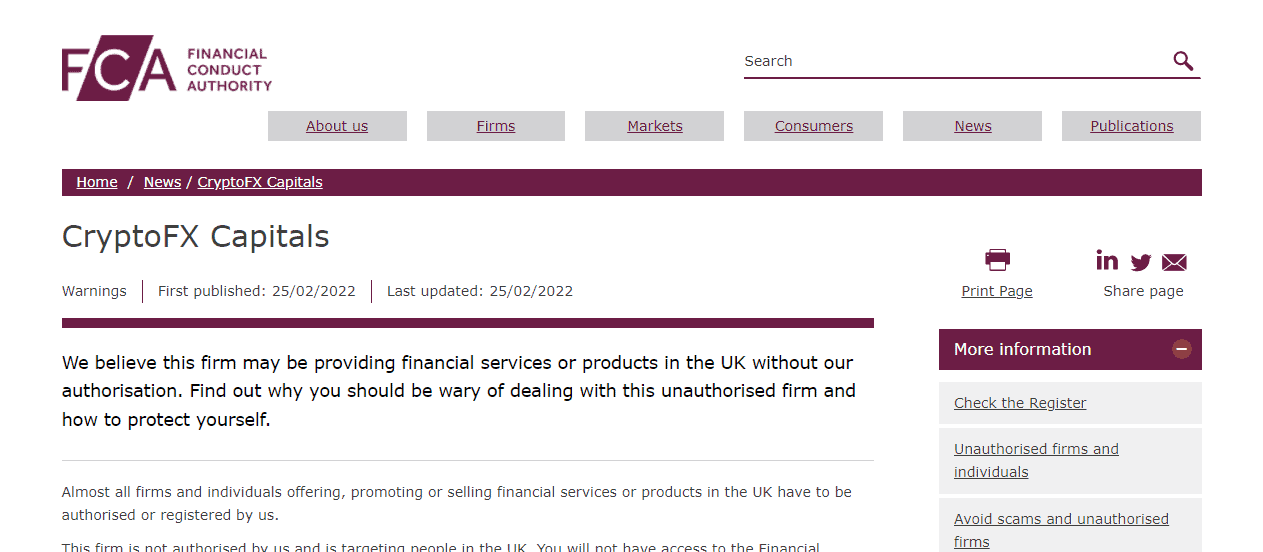This screenshot has height=552, width=1263.
Task: Click the Print Page link
Action: 997,291
